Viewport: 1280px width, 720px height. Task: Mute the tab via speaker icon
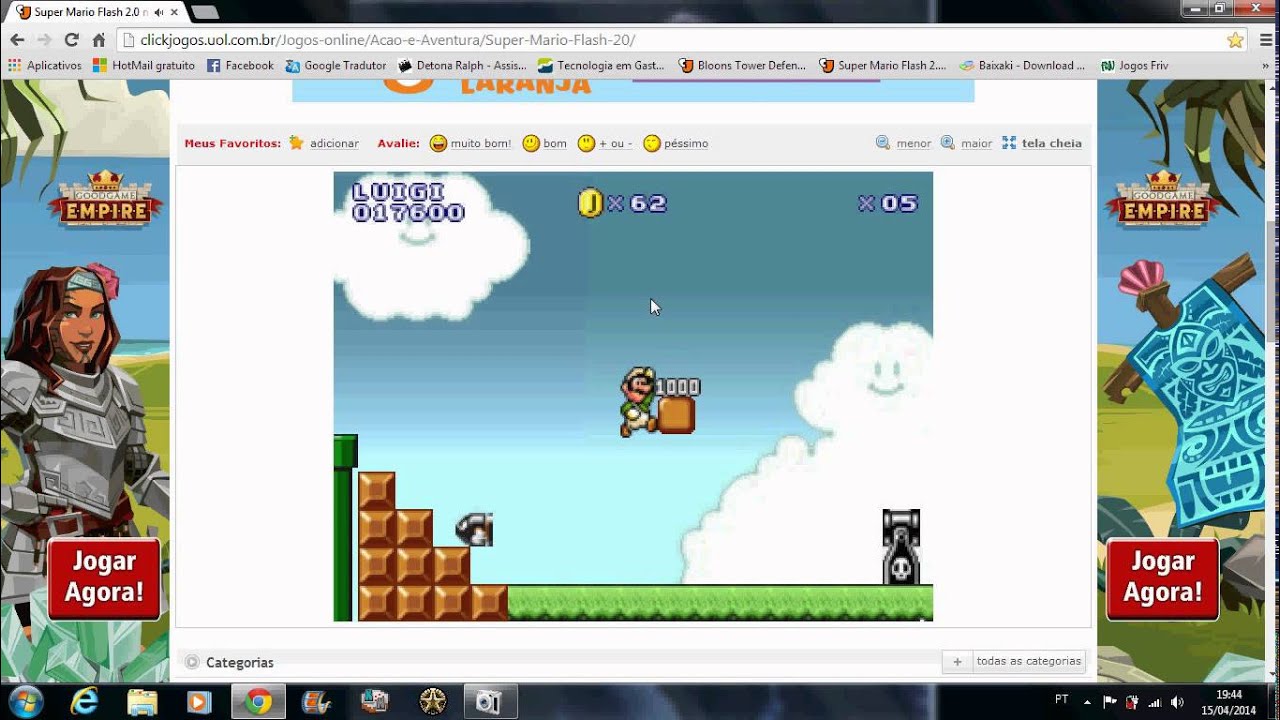159,12
